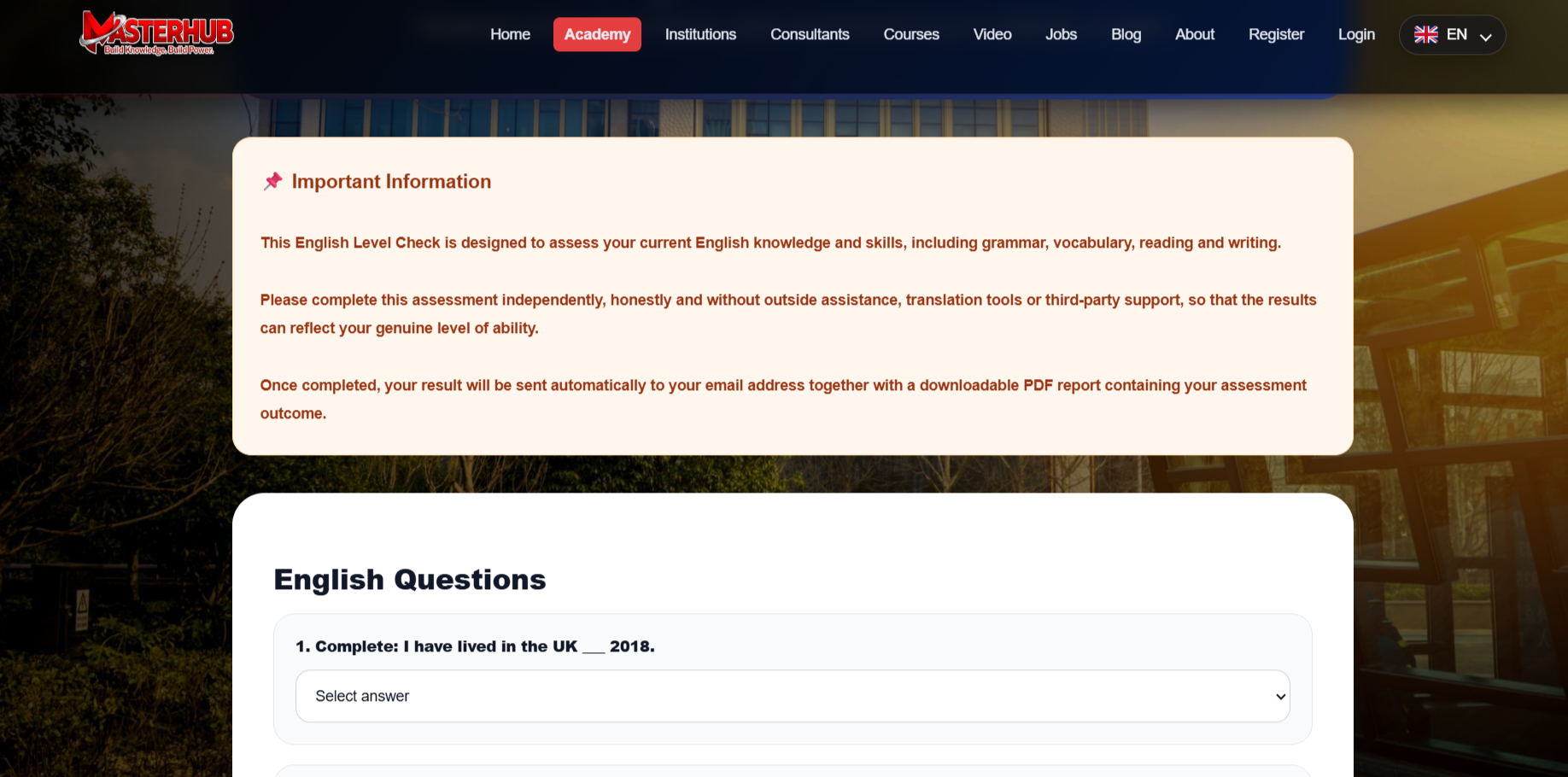Expand the Select answer dropdown for question 1

click(793, 696)
